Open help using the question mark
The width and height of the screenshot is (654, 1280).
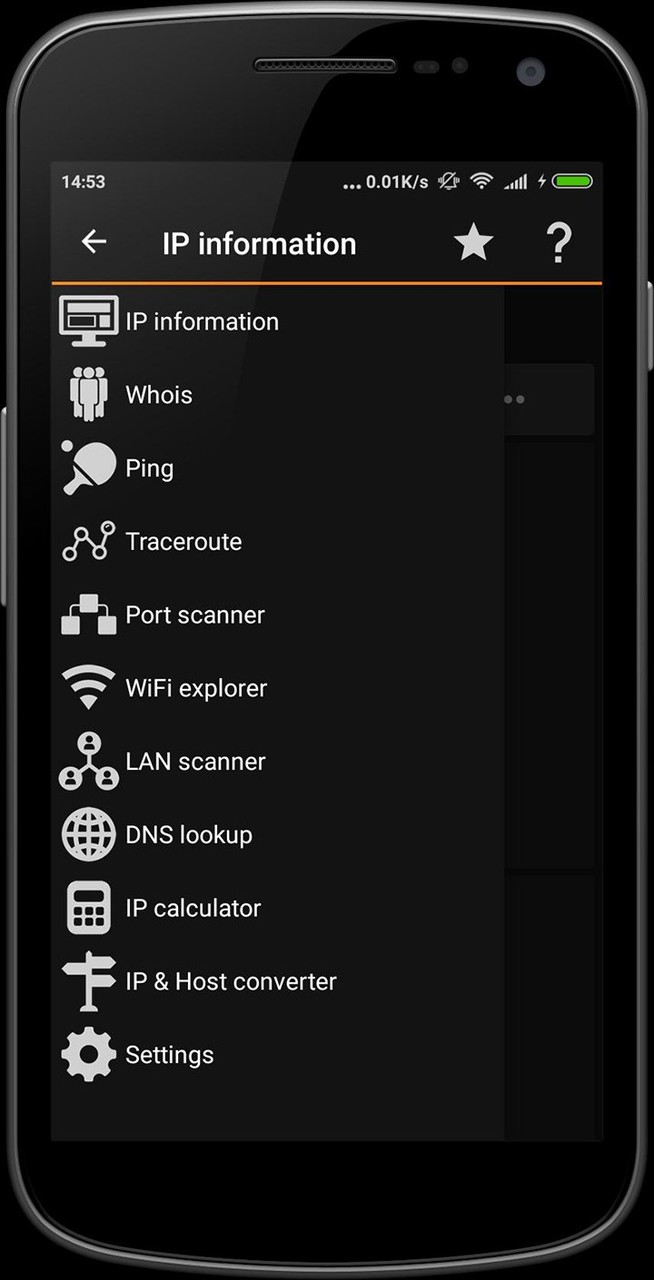pos(558,242)
